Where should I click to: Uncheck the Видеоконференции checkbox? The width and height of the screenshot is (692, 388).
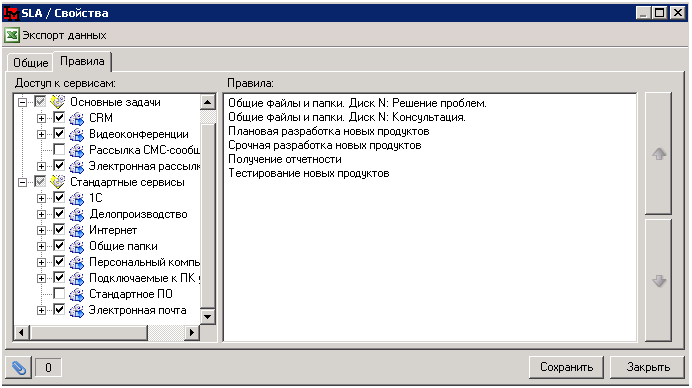click(59, 134)
